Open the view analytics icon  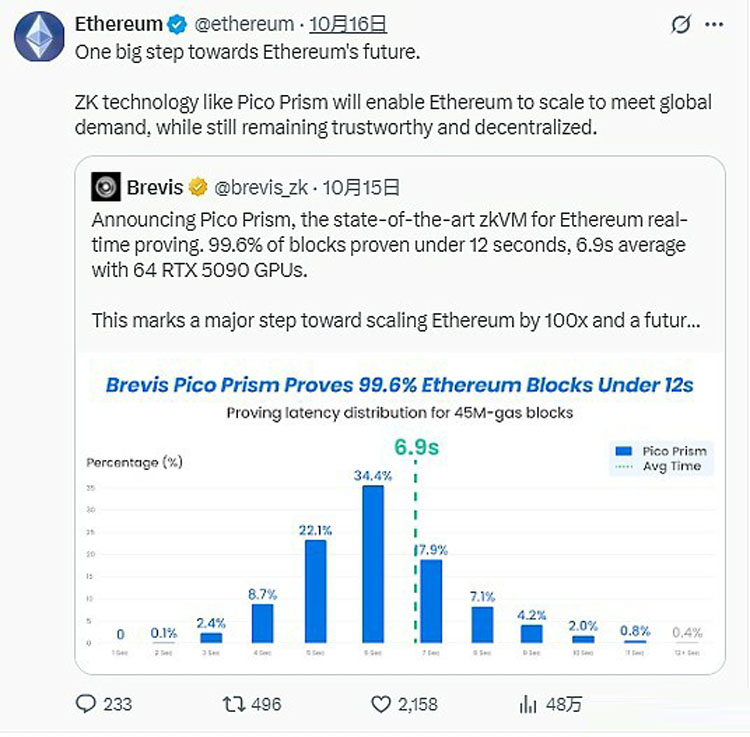click(528, 704)
